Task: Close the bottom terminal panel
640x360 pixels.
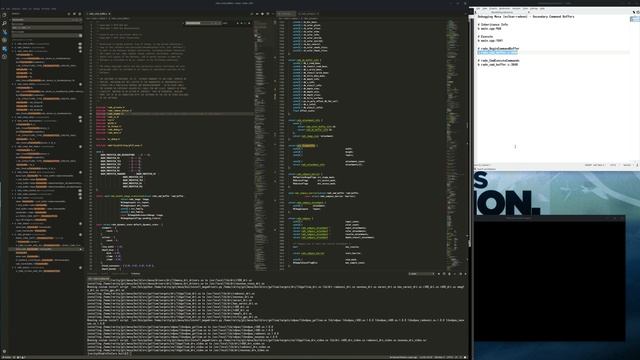Action: point(465,274)
